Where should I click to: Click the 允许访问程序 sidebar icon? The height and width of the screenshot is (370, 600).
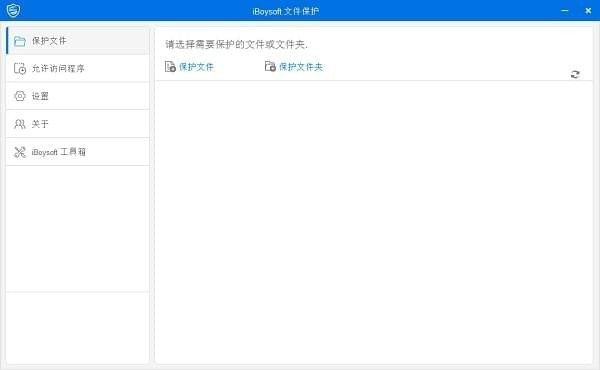20,68
